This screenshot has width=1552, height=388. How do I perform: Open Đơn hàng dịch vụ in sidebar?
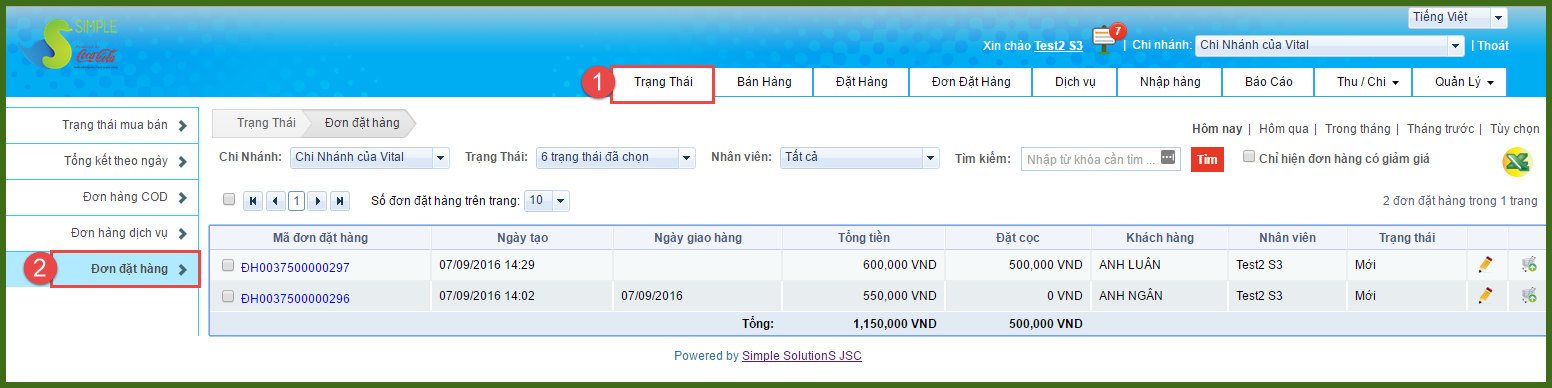coord(101,233)
